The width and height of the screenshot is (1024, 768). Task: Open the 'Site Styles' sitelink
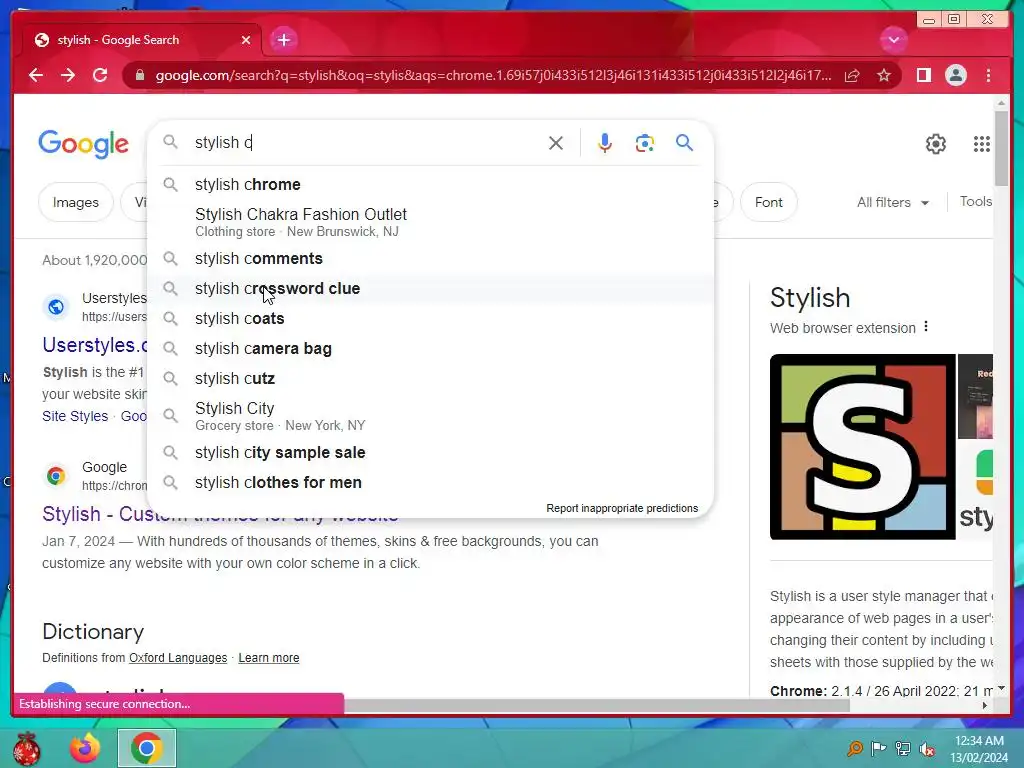[x=75, y=416]
